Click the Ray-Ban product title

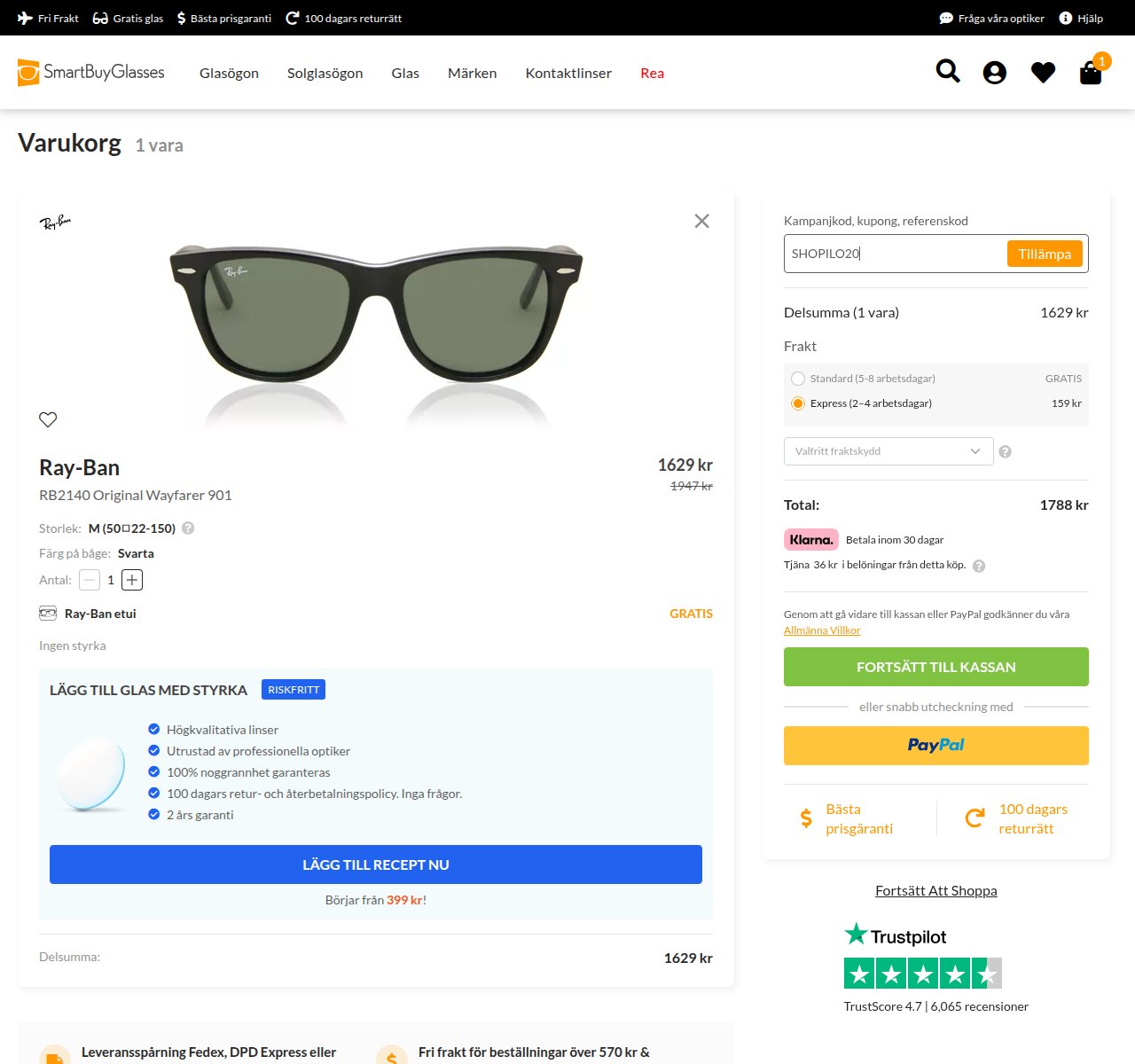point(79,467)
